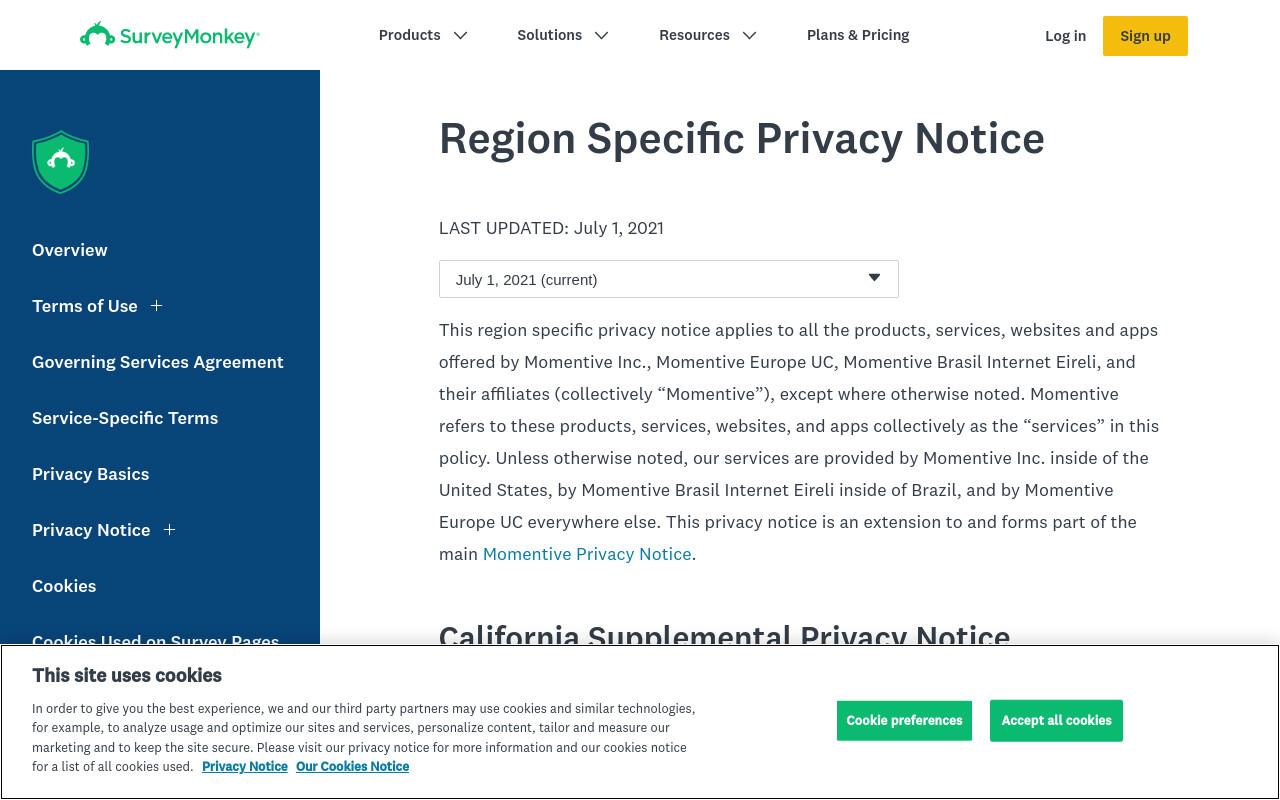The width and height of the screenshot is (1280, 800).
Task: Click the yellow Sign up button
Action: pyautogui.click(x=1145, y=36)
